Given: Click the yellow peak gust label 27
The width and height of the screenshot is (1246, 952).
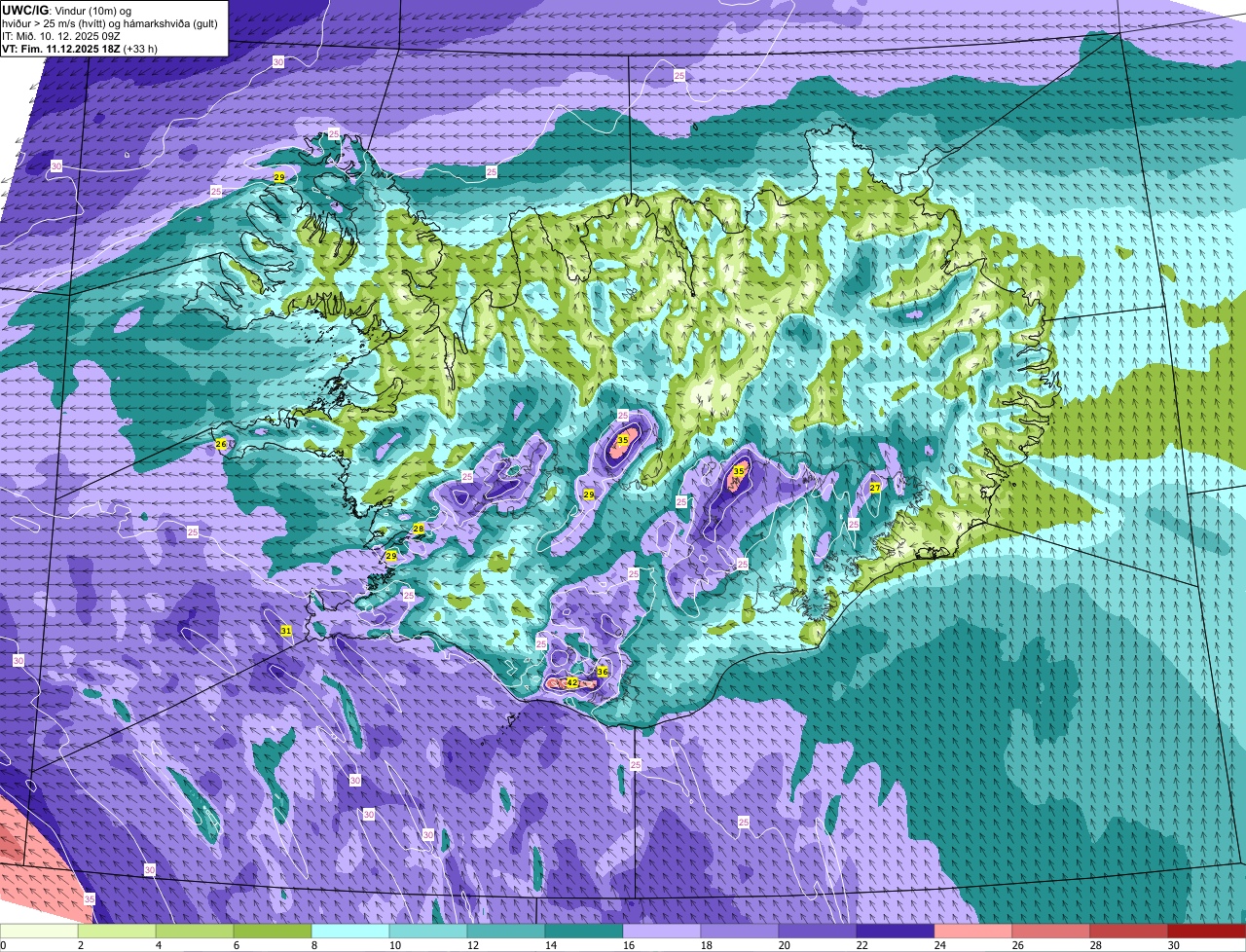Looking at the screenshot, I should (875, 488).
